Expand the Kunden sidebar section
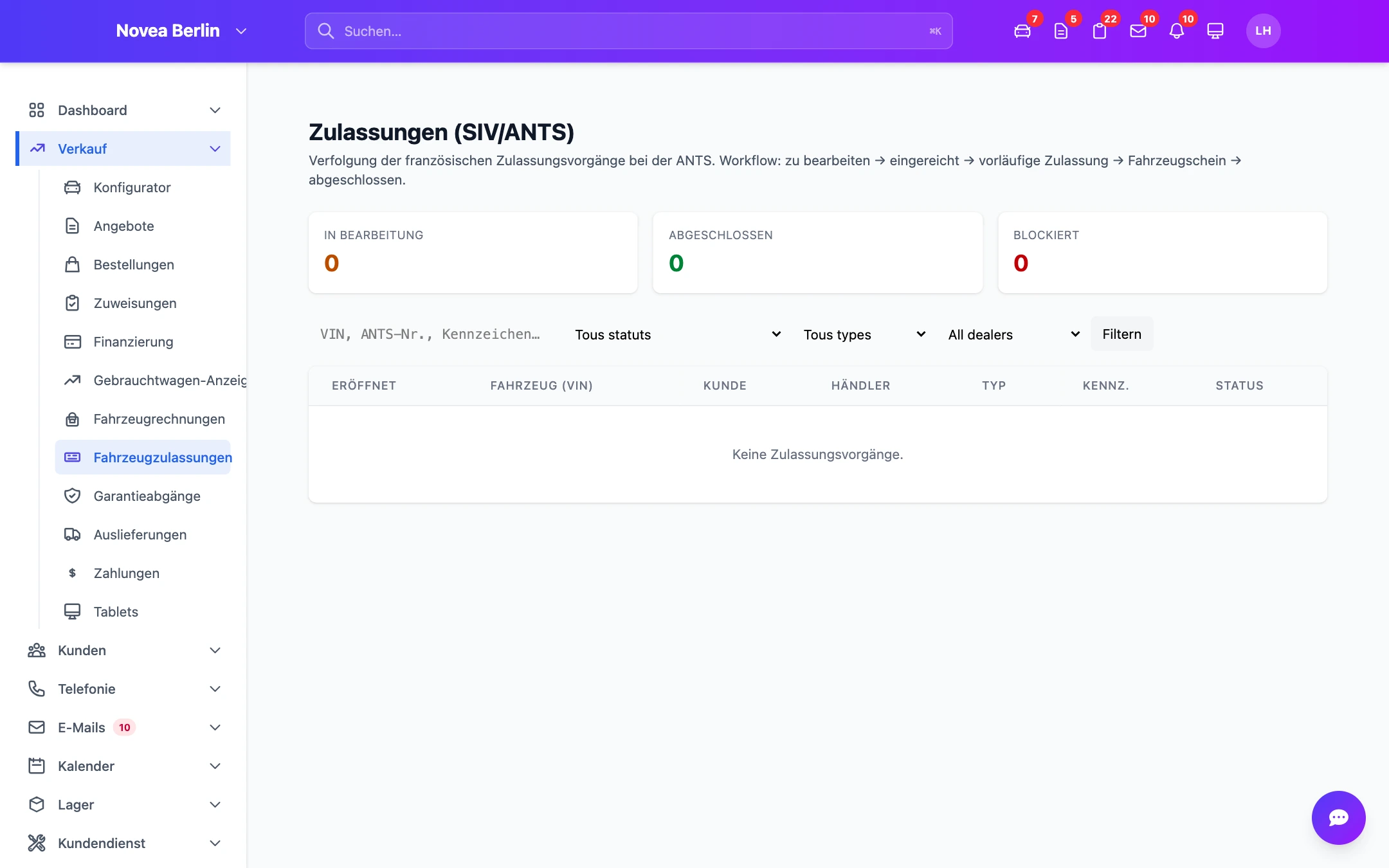Screen dimensions: 1389x868 (x=123, y=650)
